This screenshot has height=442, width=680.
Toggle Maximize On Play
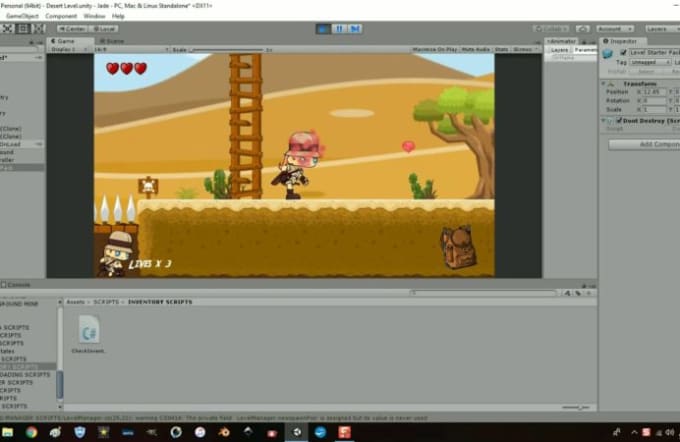point(435,49)
